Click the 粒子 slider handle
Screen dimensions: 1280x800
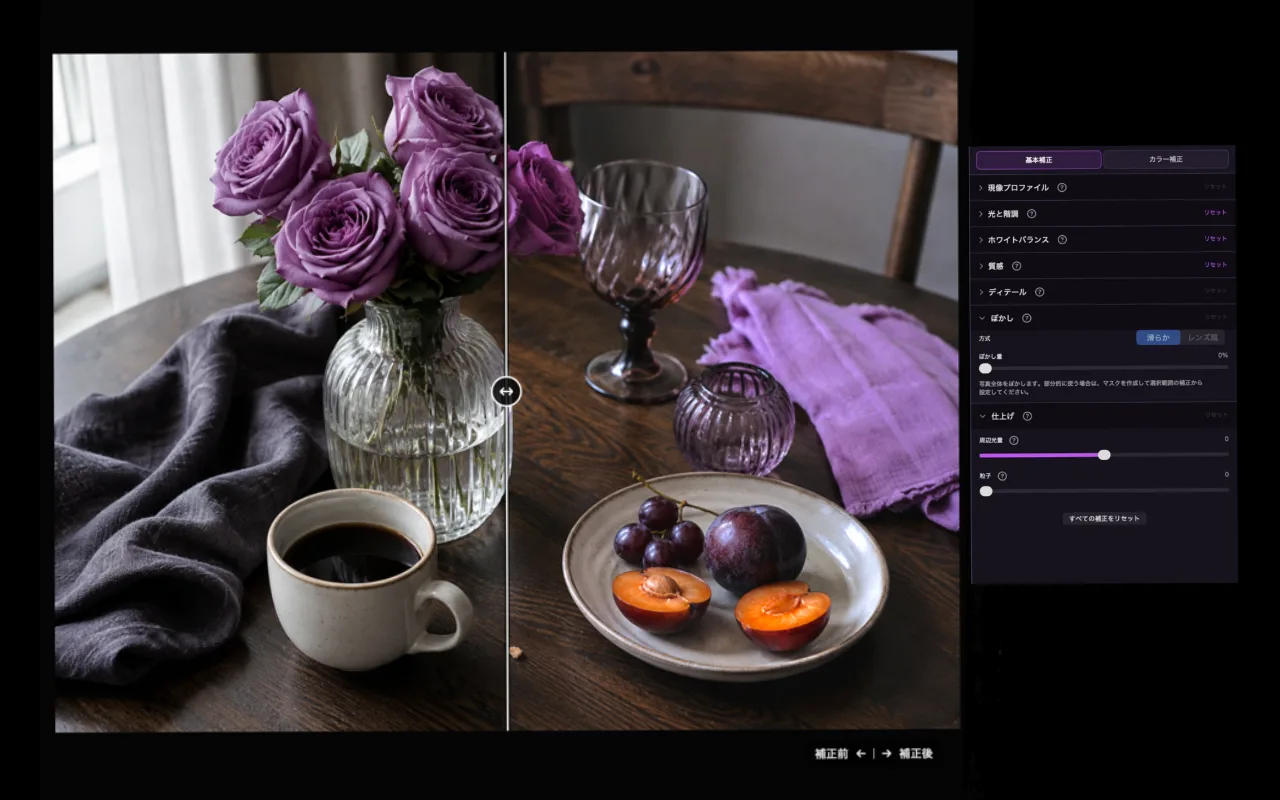(986, 491)
